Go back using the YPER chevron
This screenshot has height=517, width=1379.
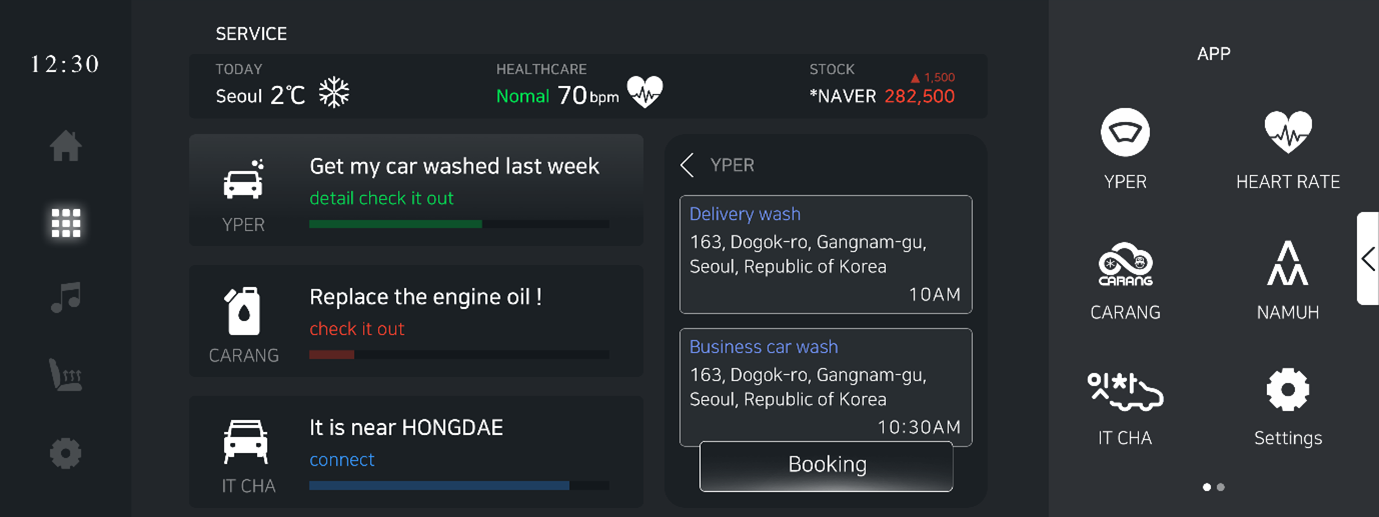[687, 165]
